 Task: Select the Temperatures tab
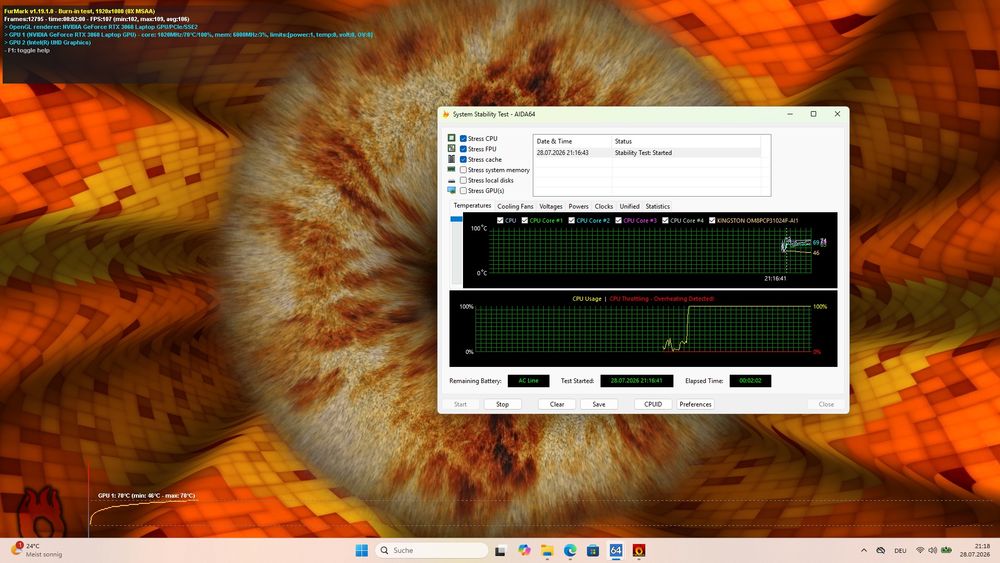point(472,205)
